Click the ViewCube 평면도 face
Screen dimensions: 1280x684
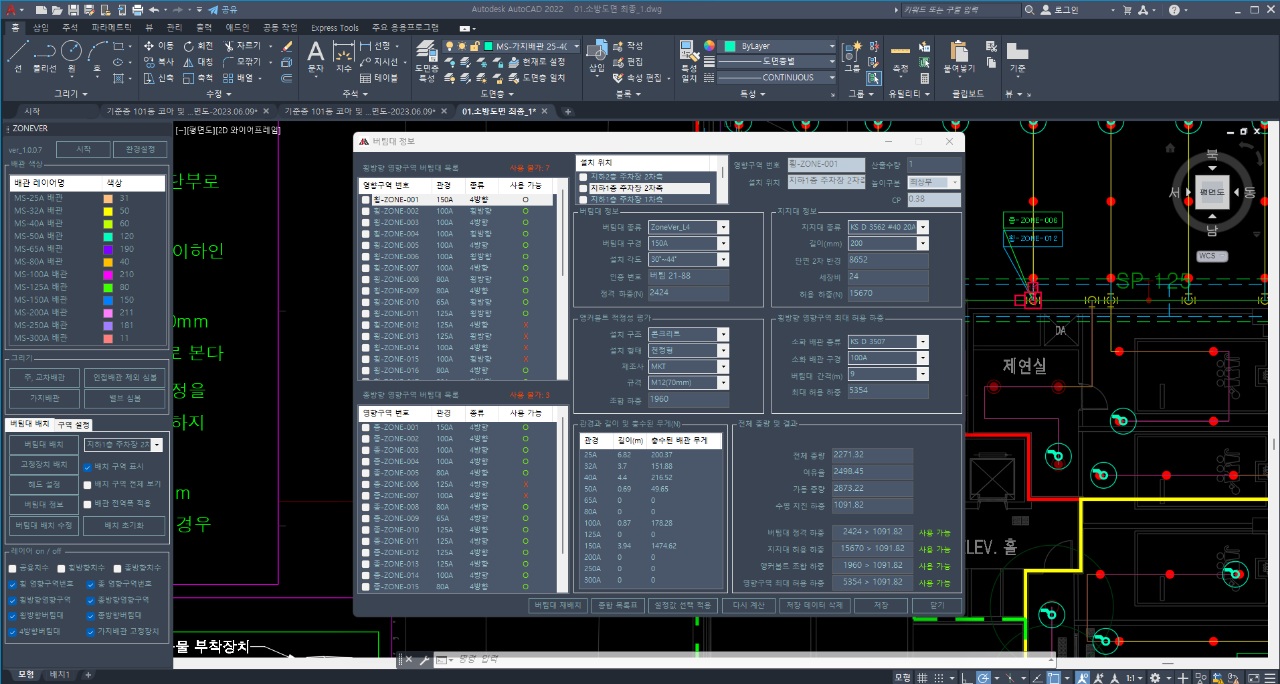[x=1211, y=191]
